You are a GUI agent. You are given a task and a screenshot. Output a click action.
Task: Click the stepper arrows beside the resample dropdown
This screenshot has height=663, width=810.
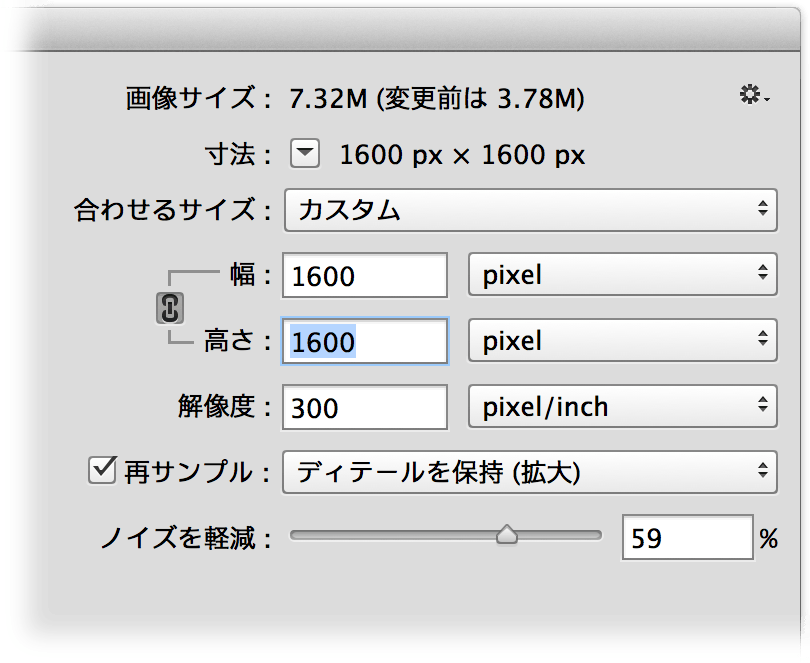[762, 472]
